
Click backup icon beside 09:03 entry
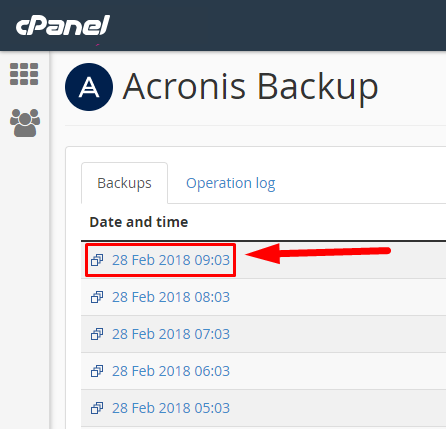[97, 260]
